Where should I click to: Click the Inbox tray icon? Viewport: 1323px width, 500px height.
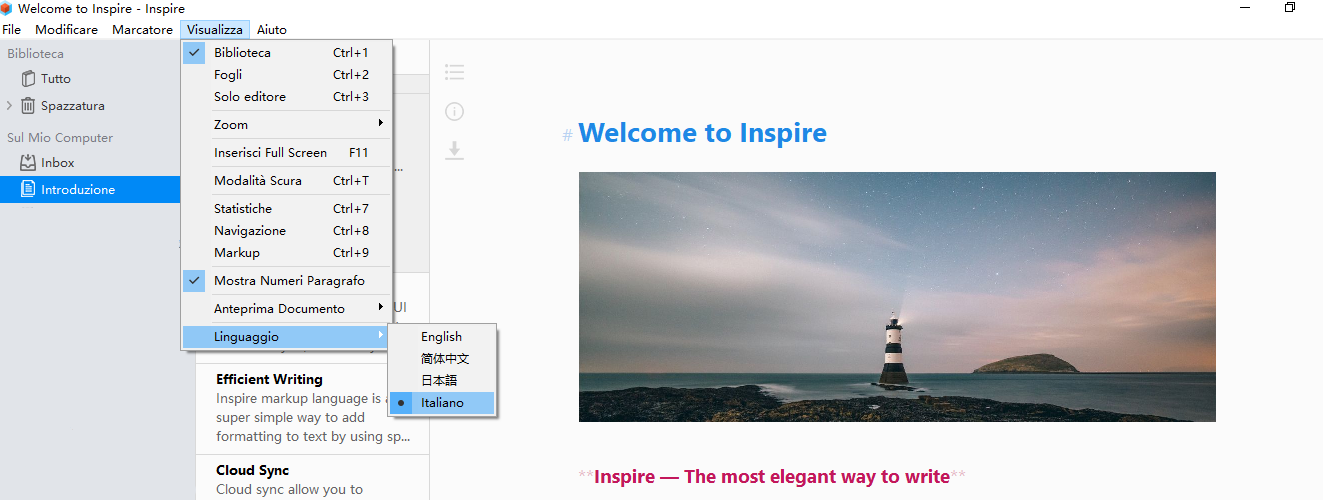(x=28, y=162)
